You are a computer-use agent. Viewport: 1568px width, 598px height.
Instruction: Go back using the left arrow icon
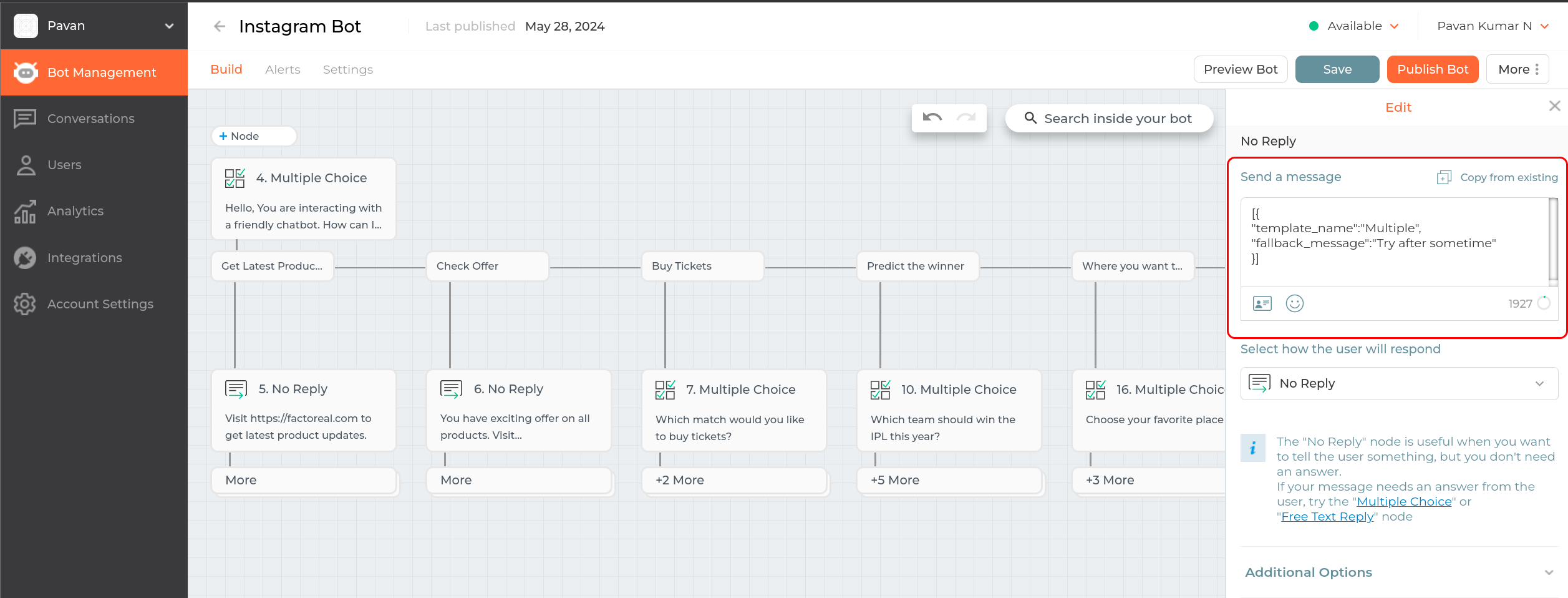[220, 26]
